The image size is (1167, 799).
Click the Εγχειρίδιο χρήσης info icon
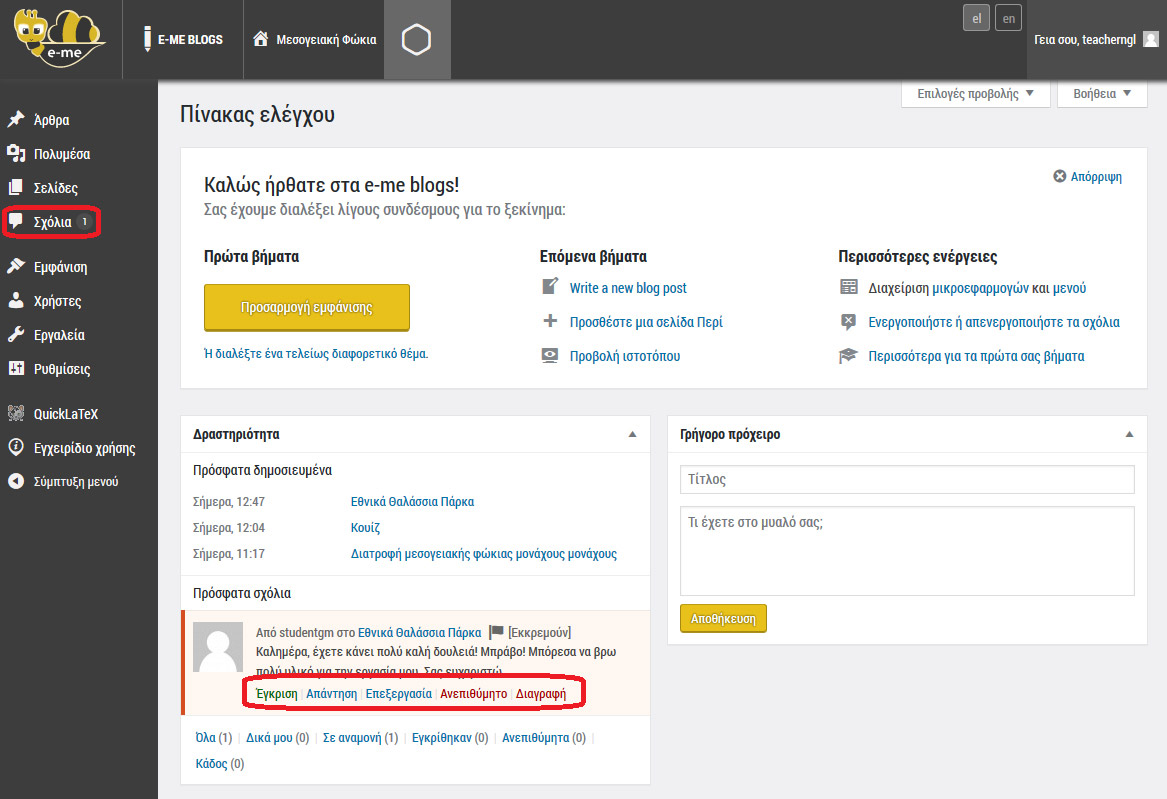coord(16,447)
